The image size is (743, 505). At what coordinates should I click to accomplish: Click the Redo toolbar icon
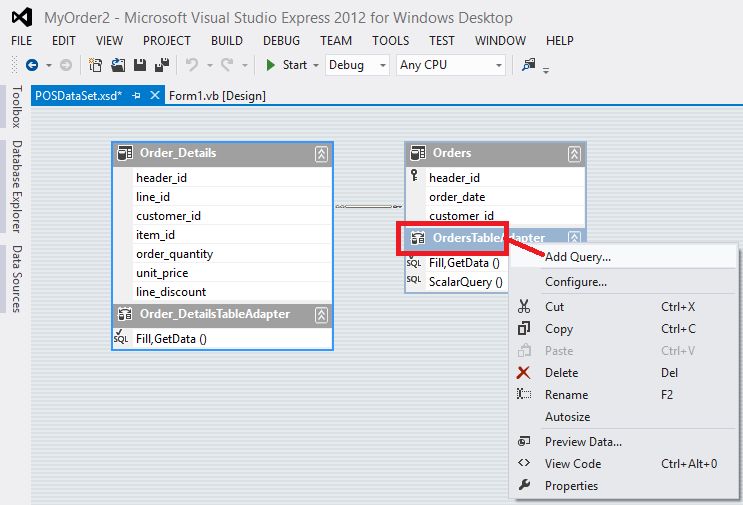(x=227, y=65)
